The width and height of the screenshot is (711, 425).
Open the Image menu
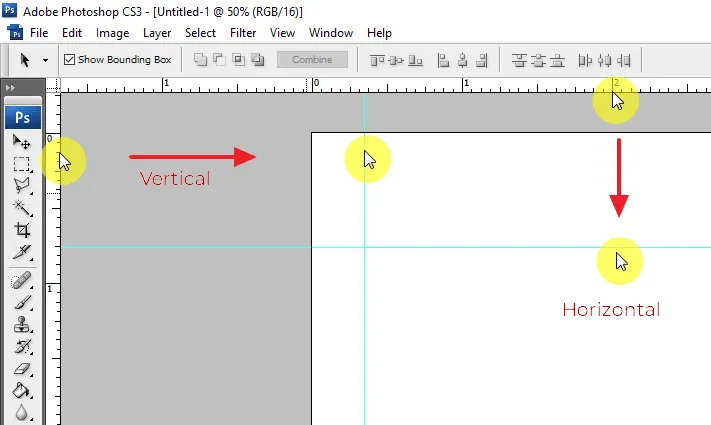coord(112,33)
